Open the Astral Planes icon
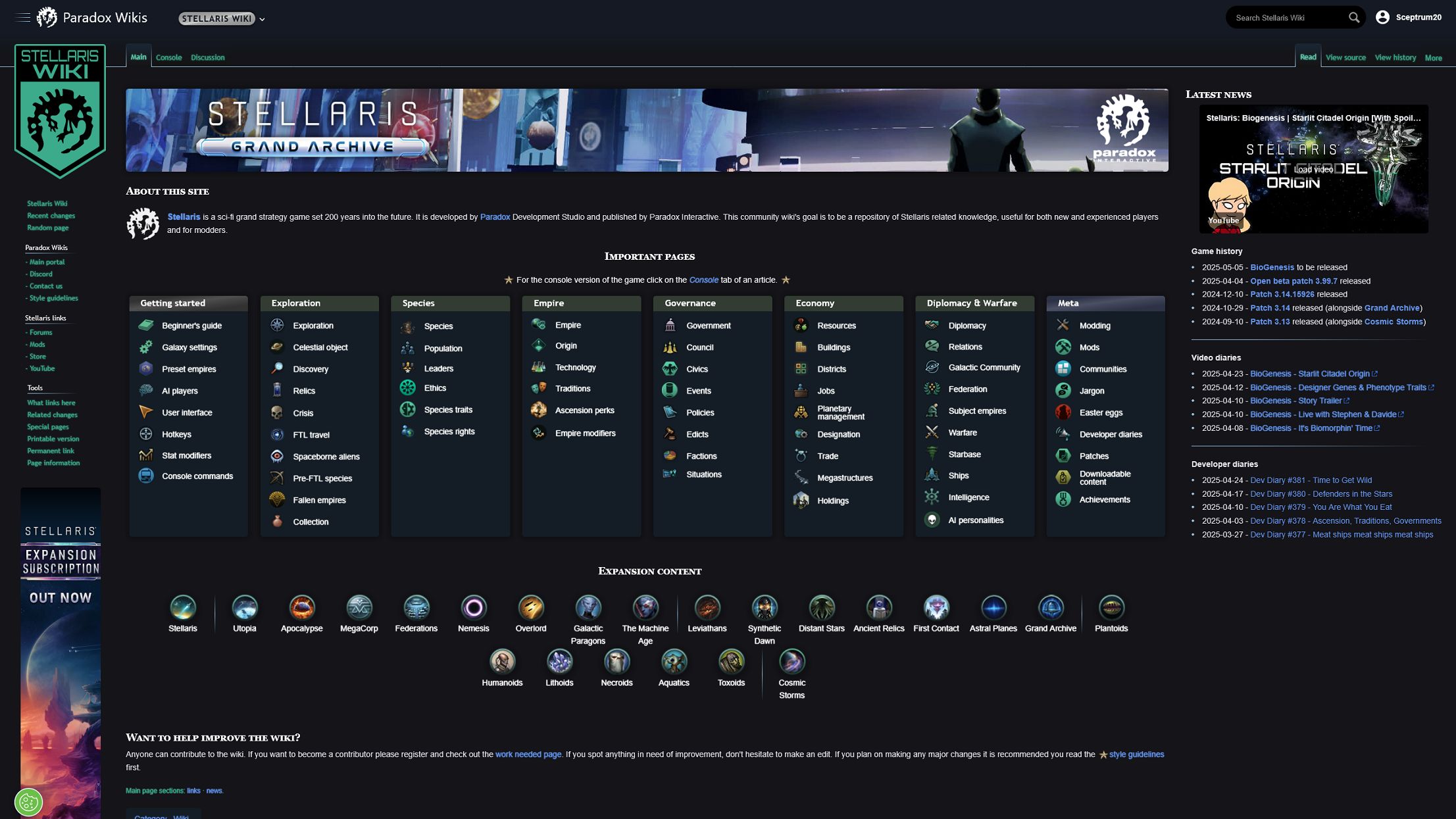 coord(993,607)
